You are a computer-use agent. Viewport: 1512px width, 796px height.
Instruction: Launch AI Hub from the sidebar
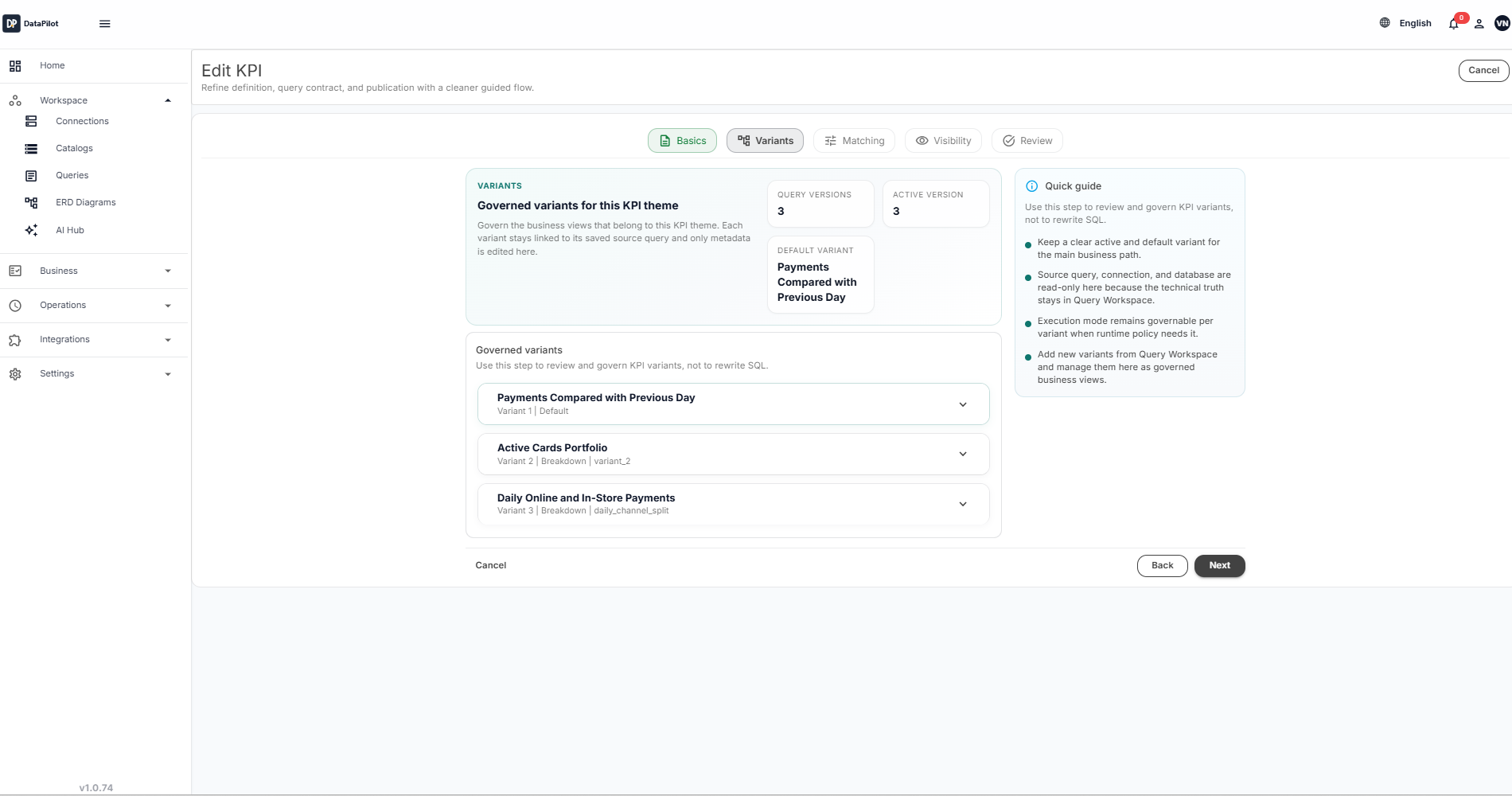[69, 230]
